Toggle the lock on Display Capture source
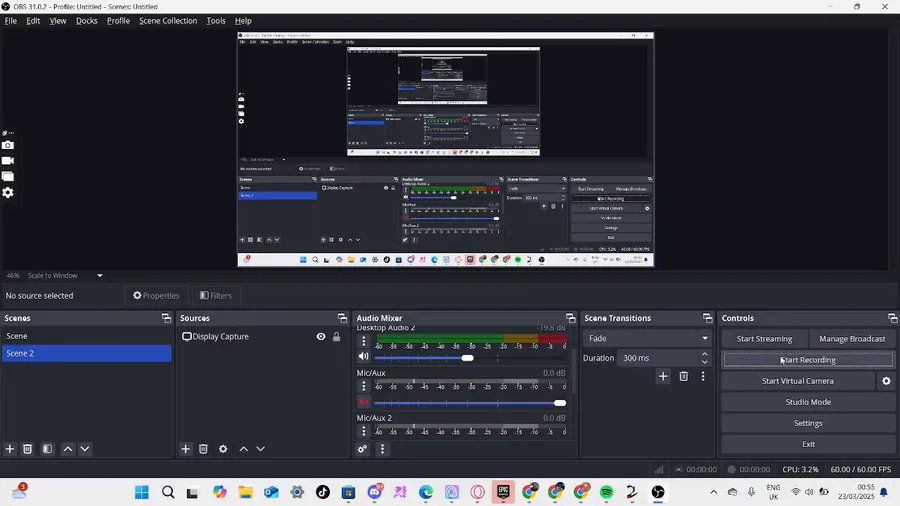The height and width of the screenshot is (506, 900). [336, 336]
